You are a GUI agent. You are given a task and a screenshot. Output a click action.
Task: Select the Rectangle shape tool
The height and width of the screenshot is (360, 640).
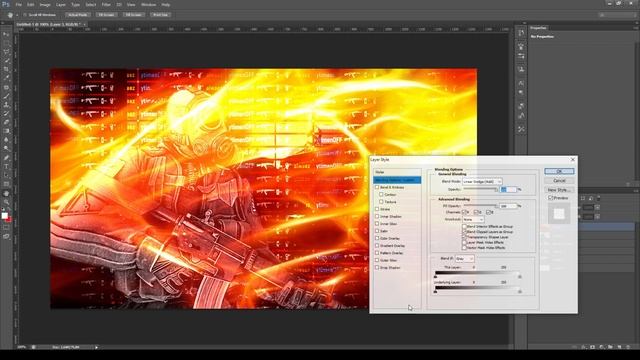pyautogui.click(x=6, y=184)
